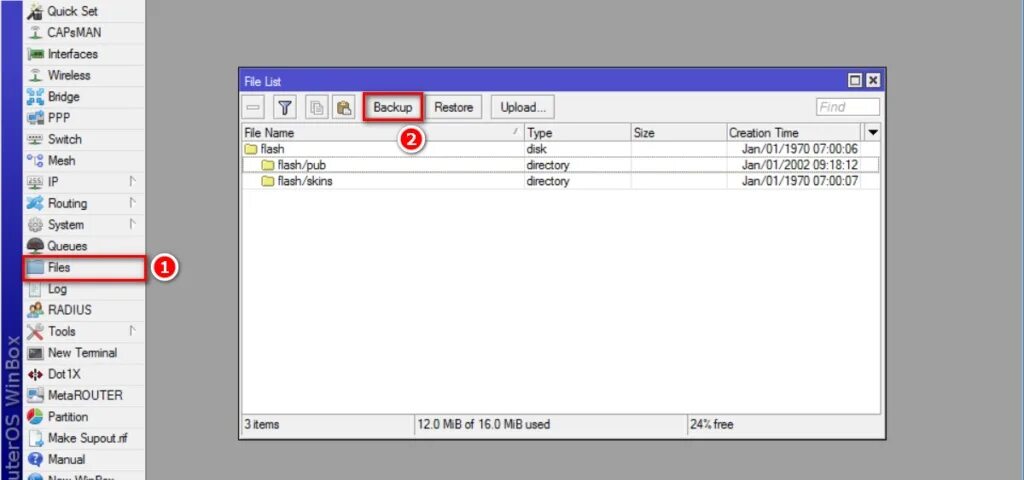Launch New Terminal
1024x480 pixels.
(x=84, y=353)
